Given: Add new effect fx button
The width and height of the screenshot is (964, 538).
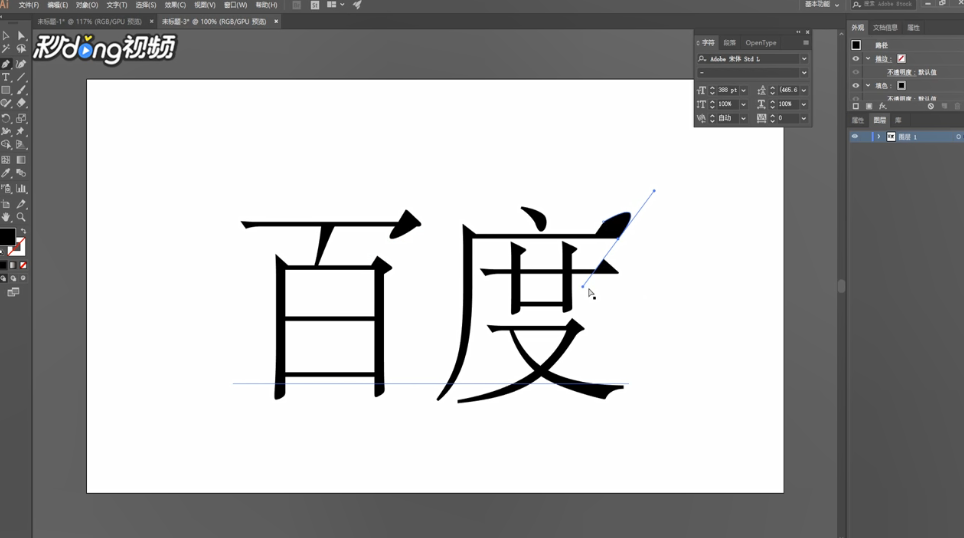Looking at the screenshot, I should coord(882,106).
